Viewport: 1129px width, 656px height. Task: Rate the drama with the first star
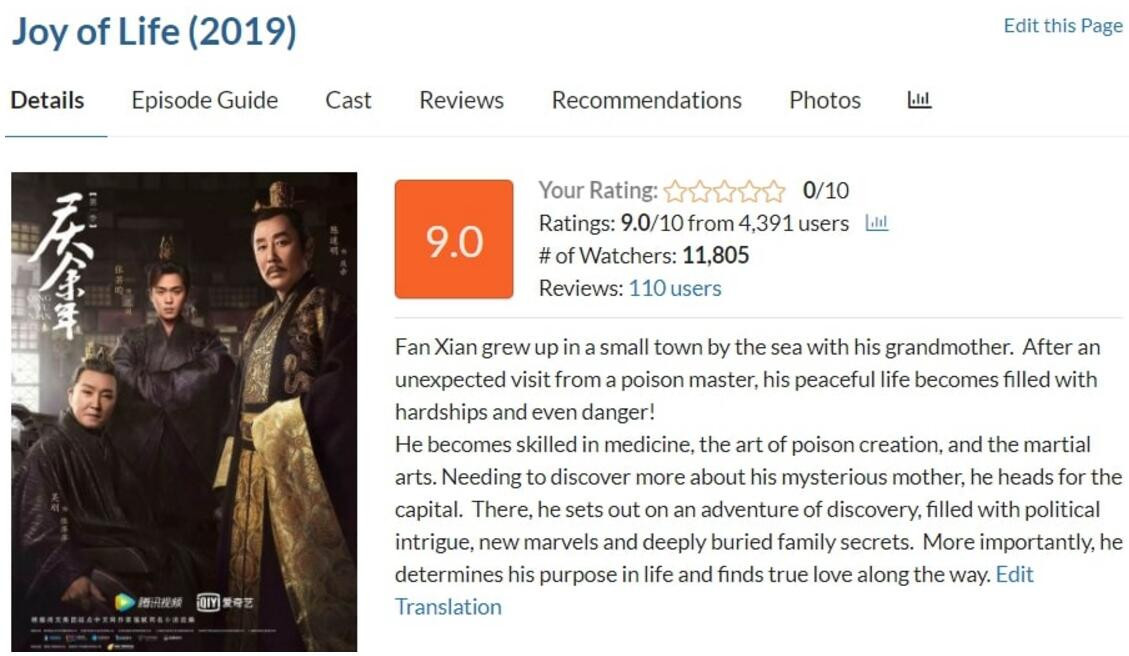coord(675,191)
